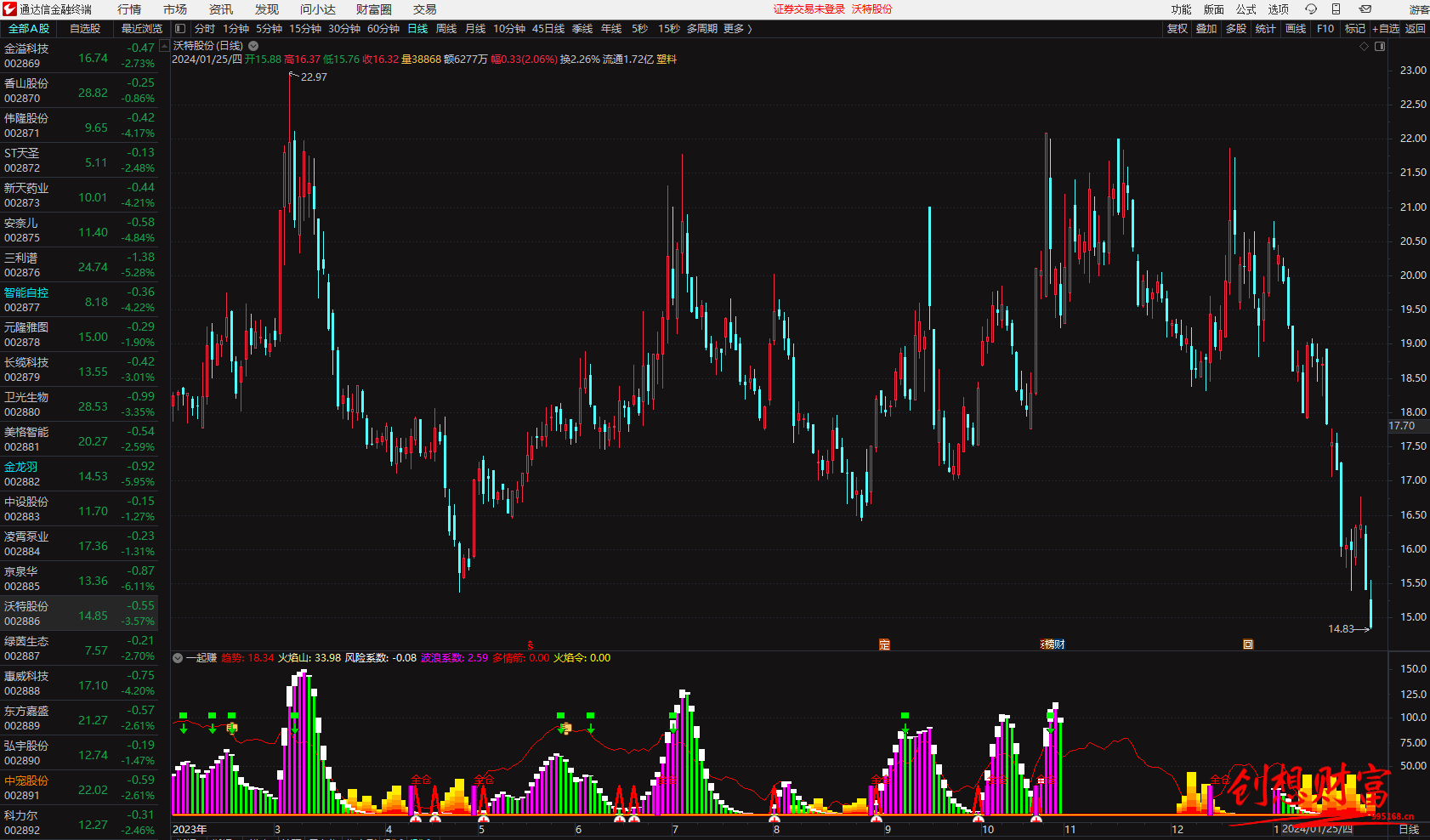Open the 多周期 view
Screen dimensions: 1430x840
[x=702, y=29]
